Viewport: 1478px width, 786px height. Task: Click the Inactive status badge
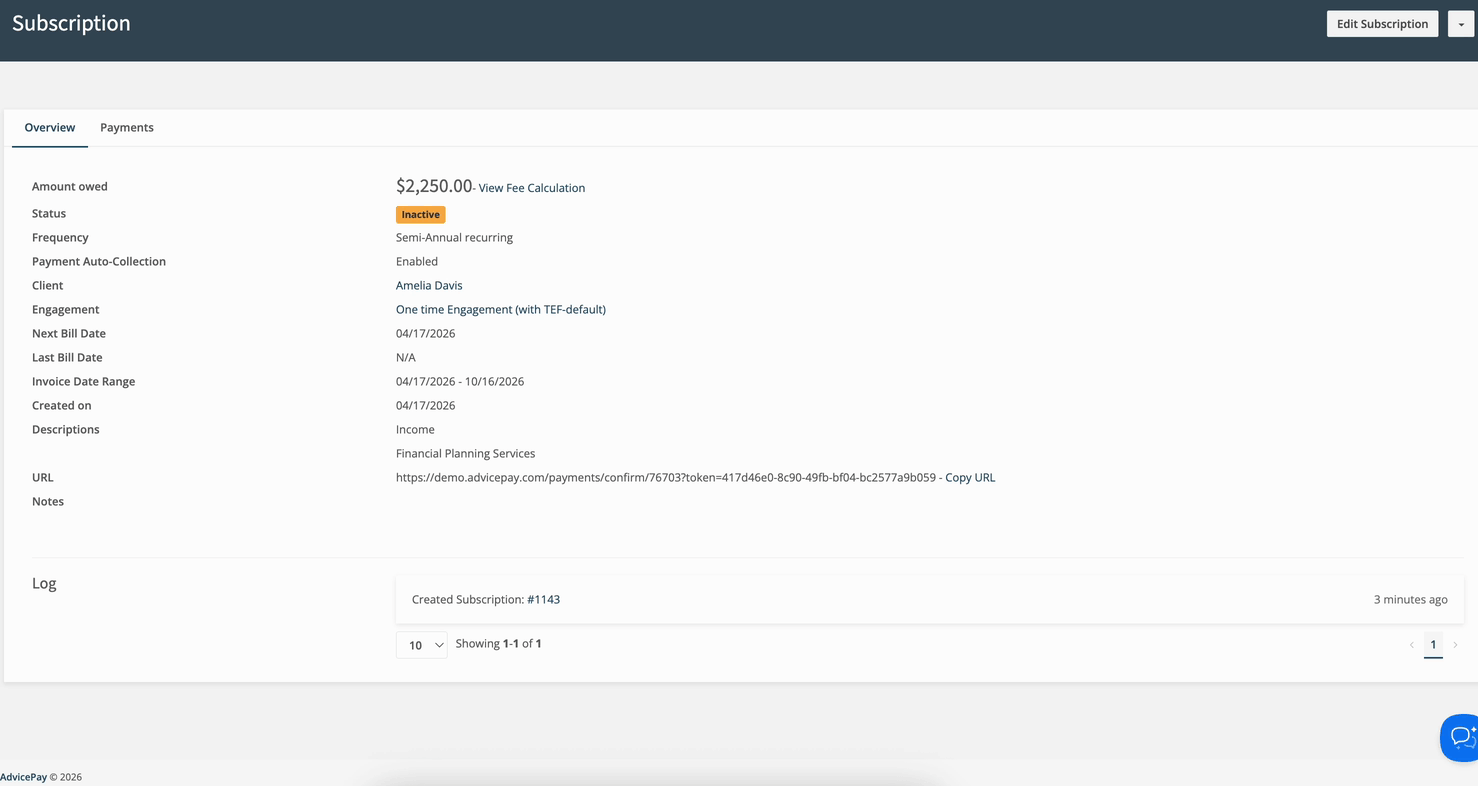[420, 214]
